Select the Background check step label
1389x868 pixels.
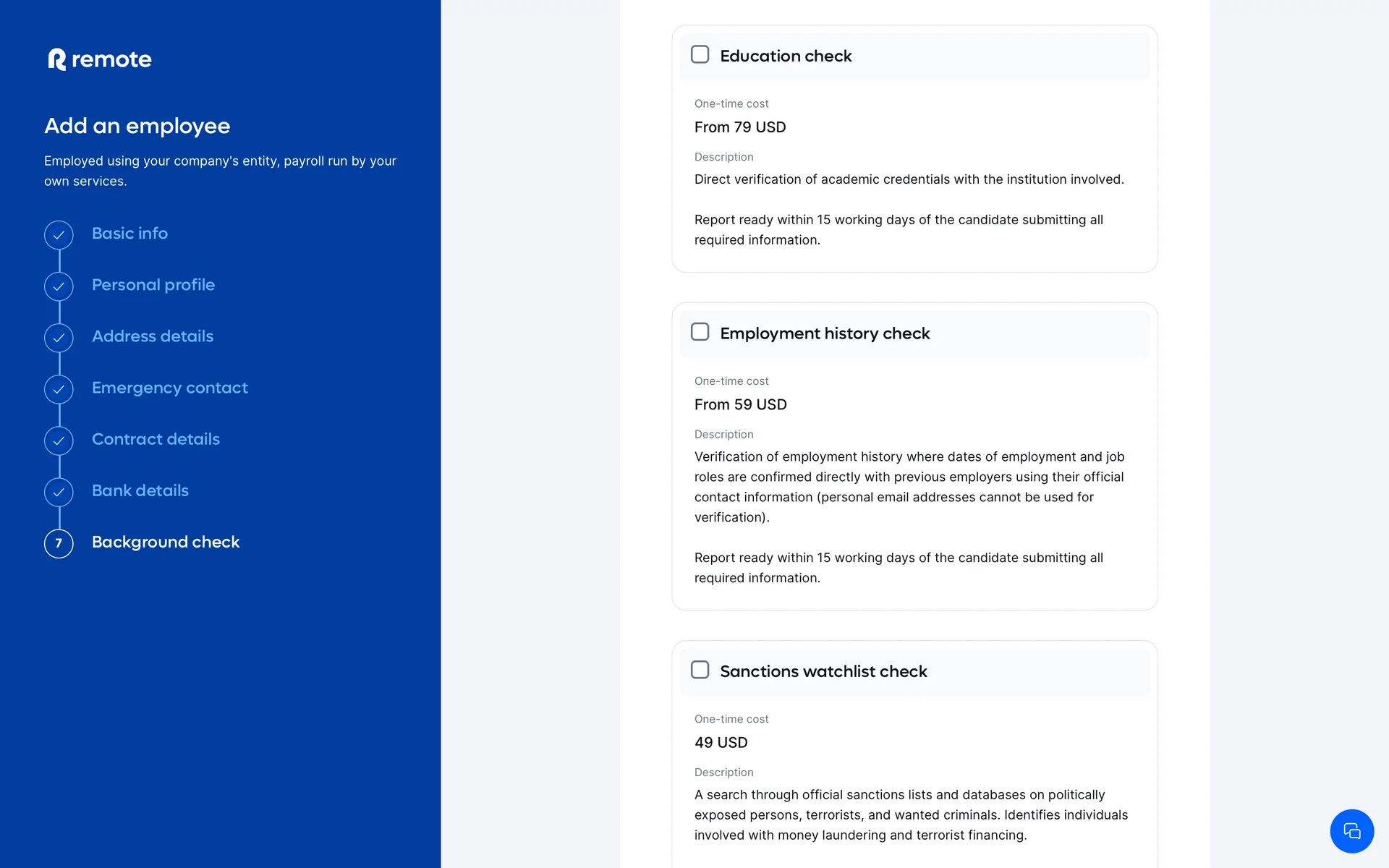coord(165,542)
